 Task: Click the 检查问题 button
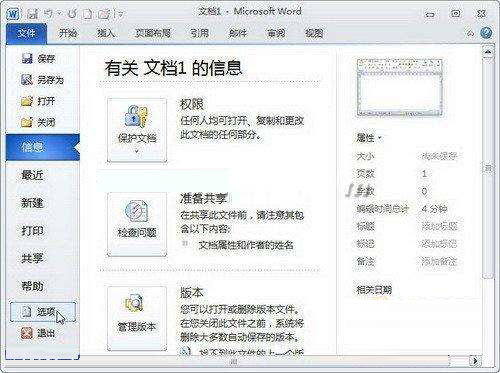(x=137, y=225)
